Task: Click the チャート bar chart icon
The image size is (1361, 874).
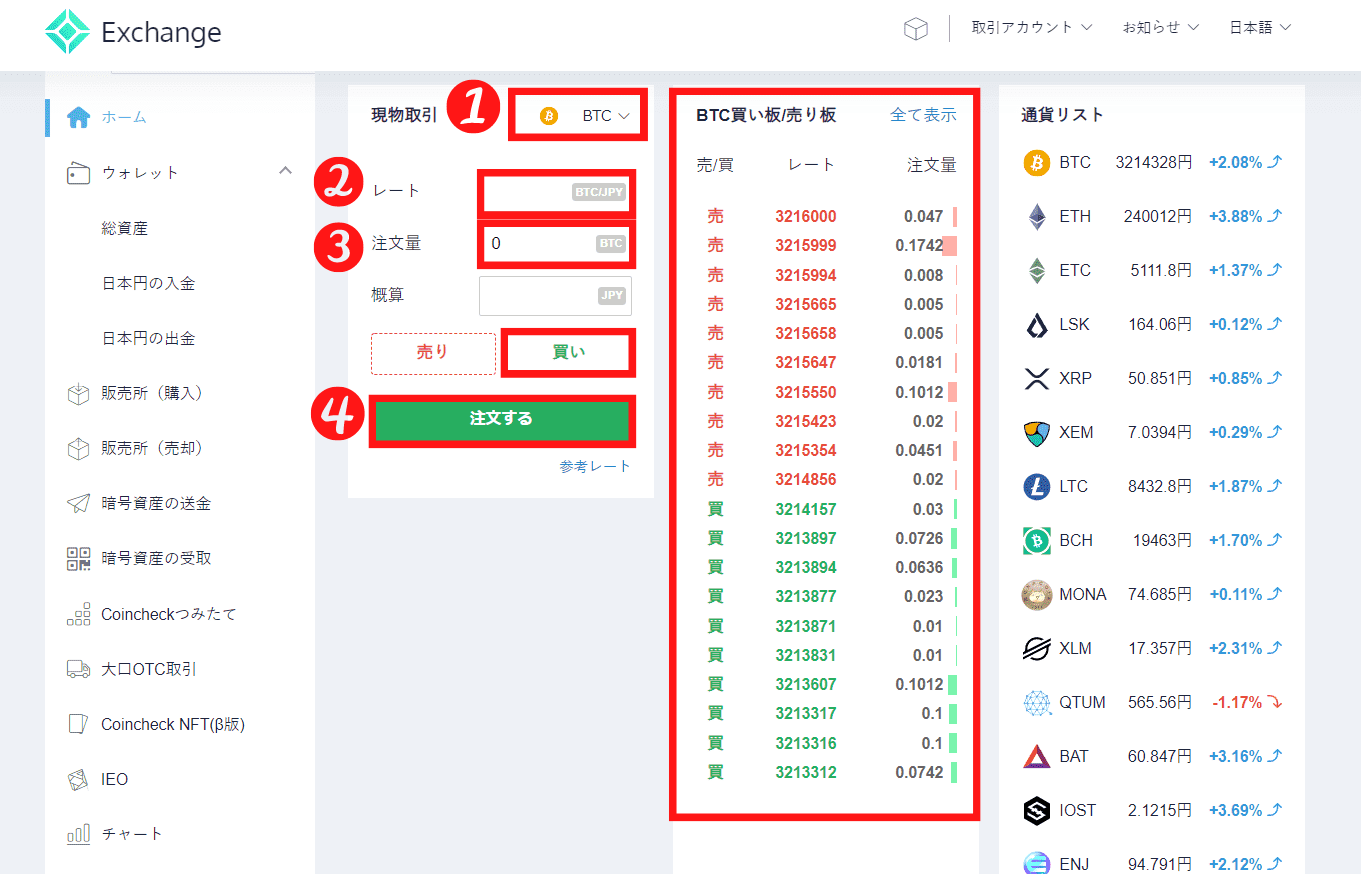Action: pyautogui.click(x=78, y=833)
